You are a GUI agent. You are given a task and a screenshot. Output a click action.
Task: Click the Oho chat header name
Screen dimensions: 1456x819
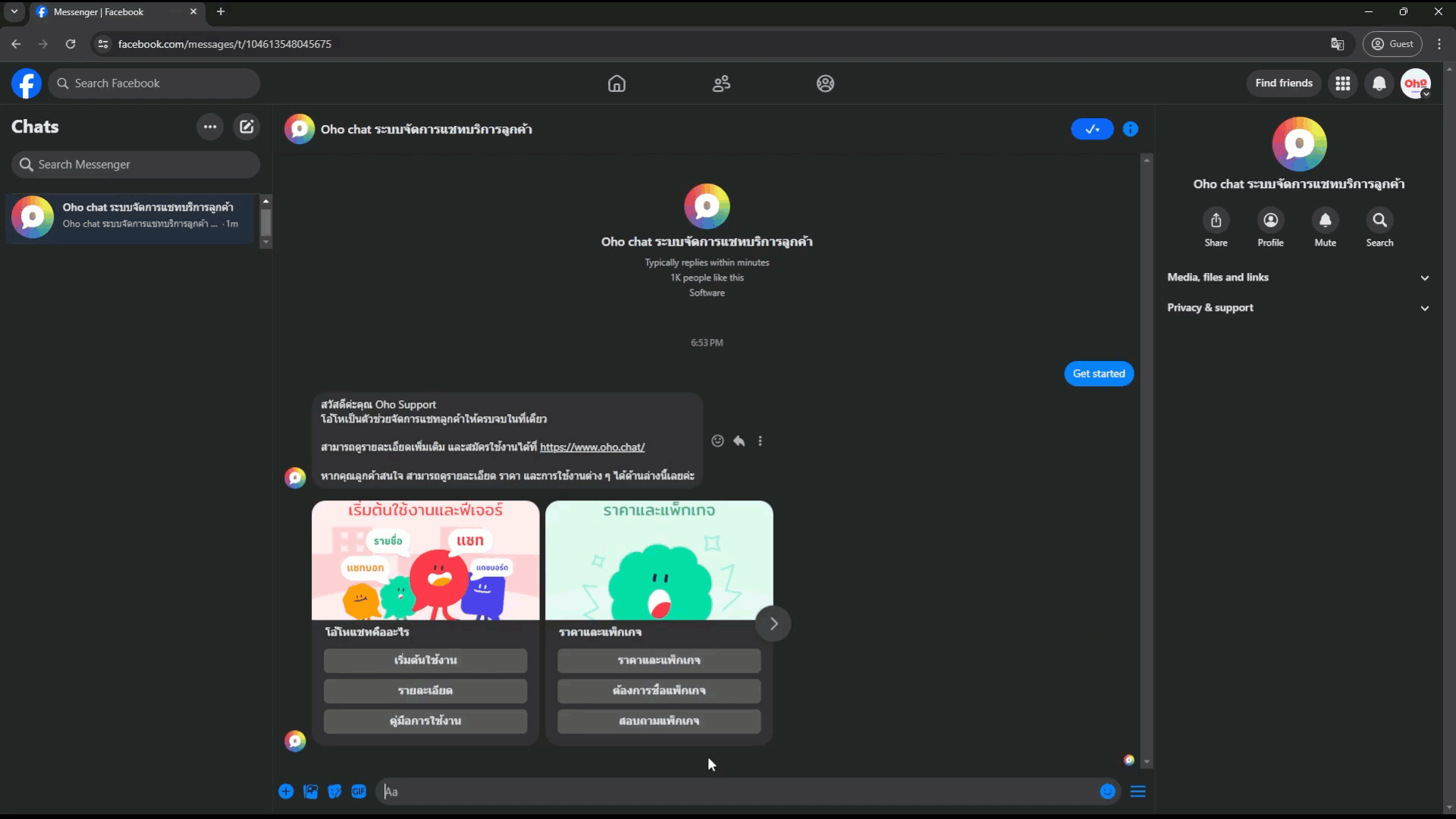(x=426, y=130)
